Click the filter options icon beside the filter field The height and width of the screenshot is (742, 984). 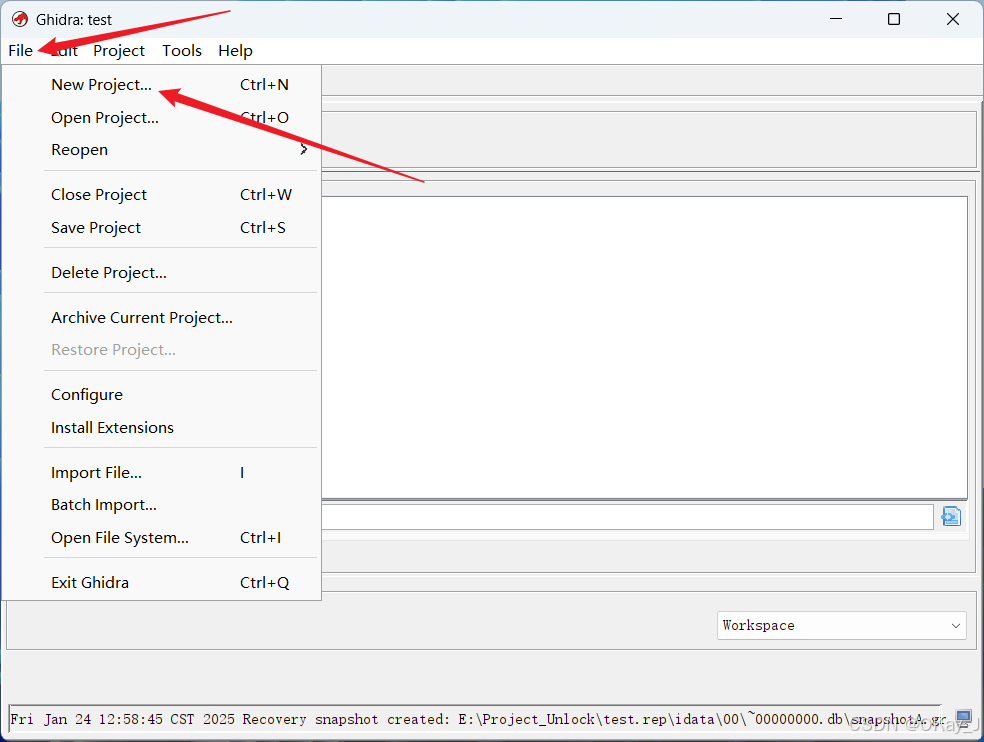(x=951, y=517)
